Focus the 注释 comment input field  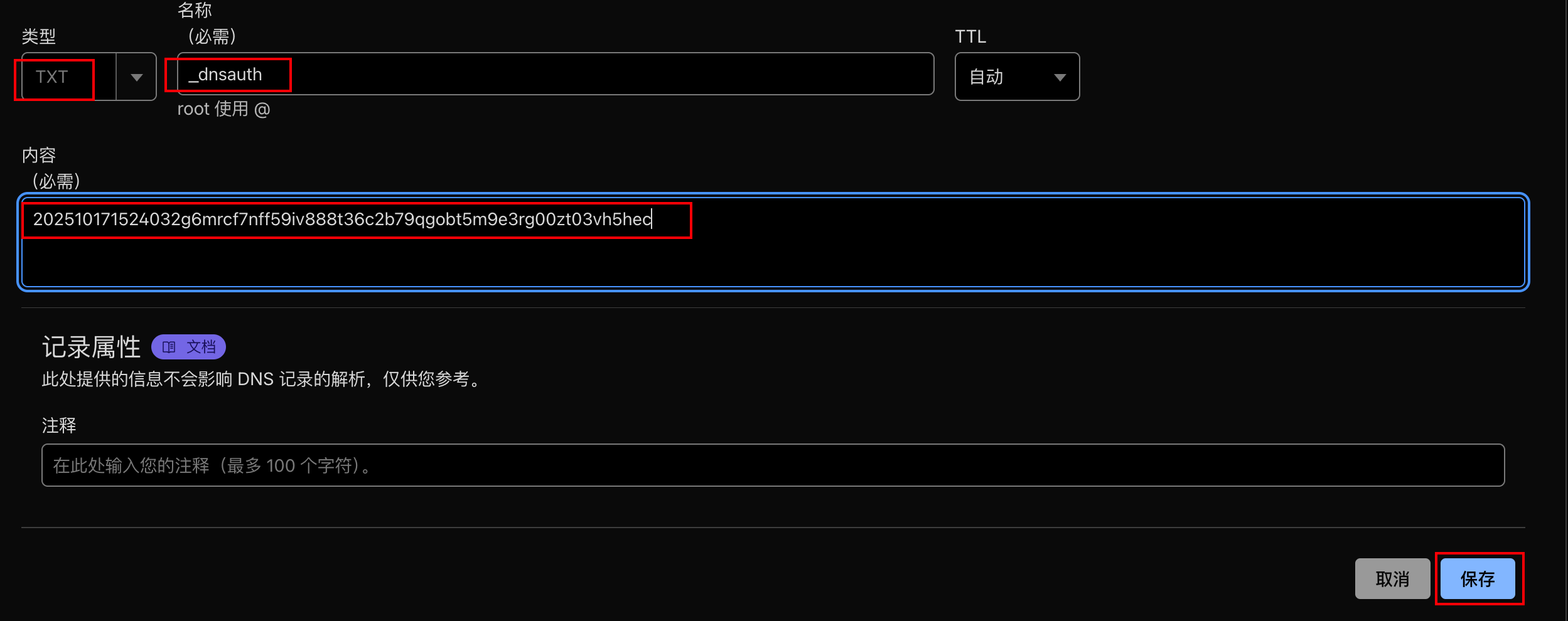[x=772, y=465]
